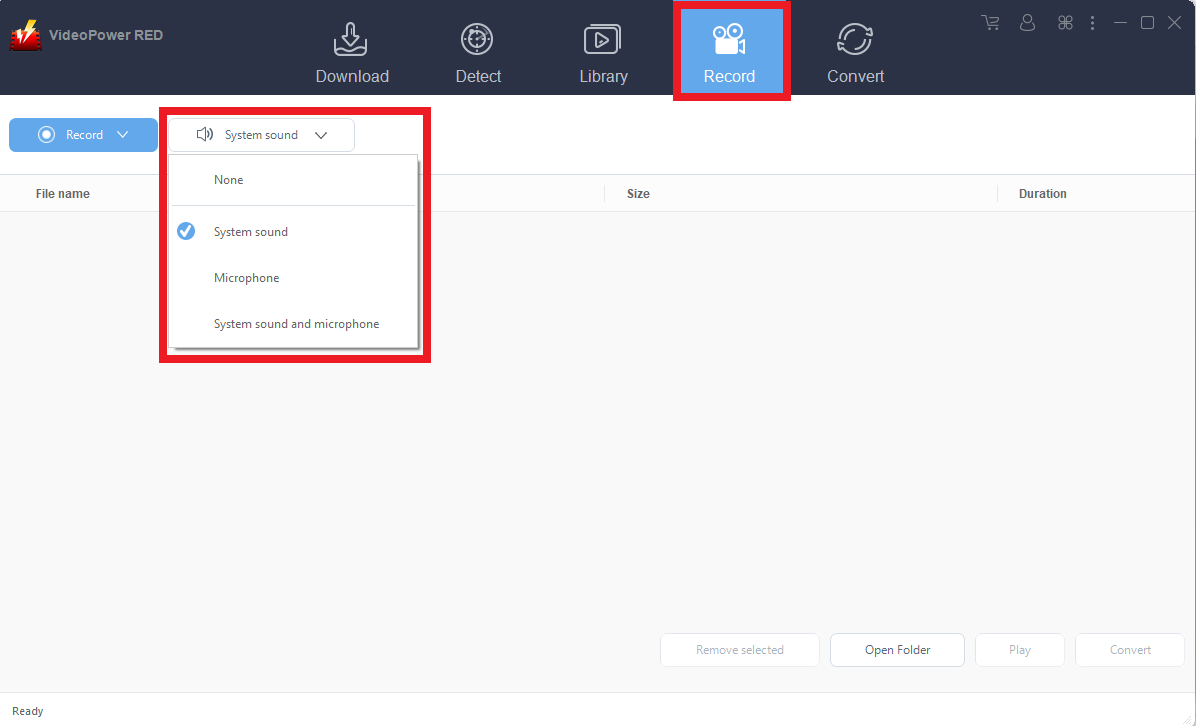
Task: Click the File name column header
Action: click(63, 194)
